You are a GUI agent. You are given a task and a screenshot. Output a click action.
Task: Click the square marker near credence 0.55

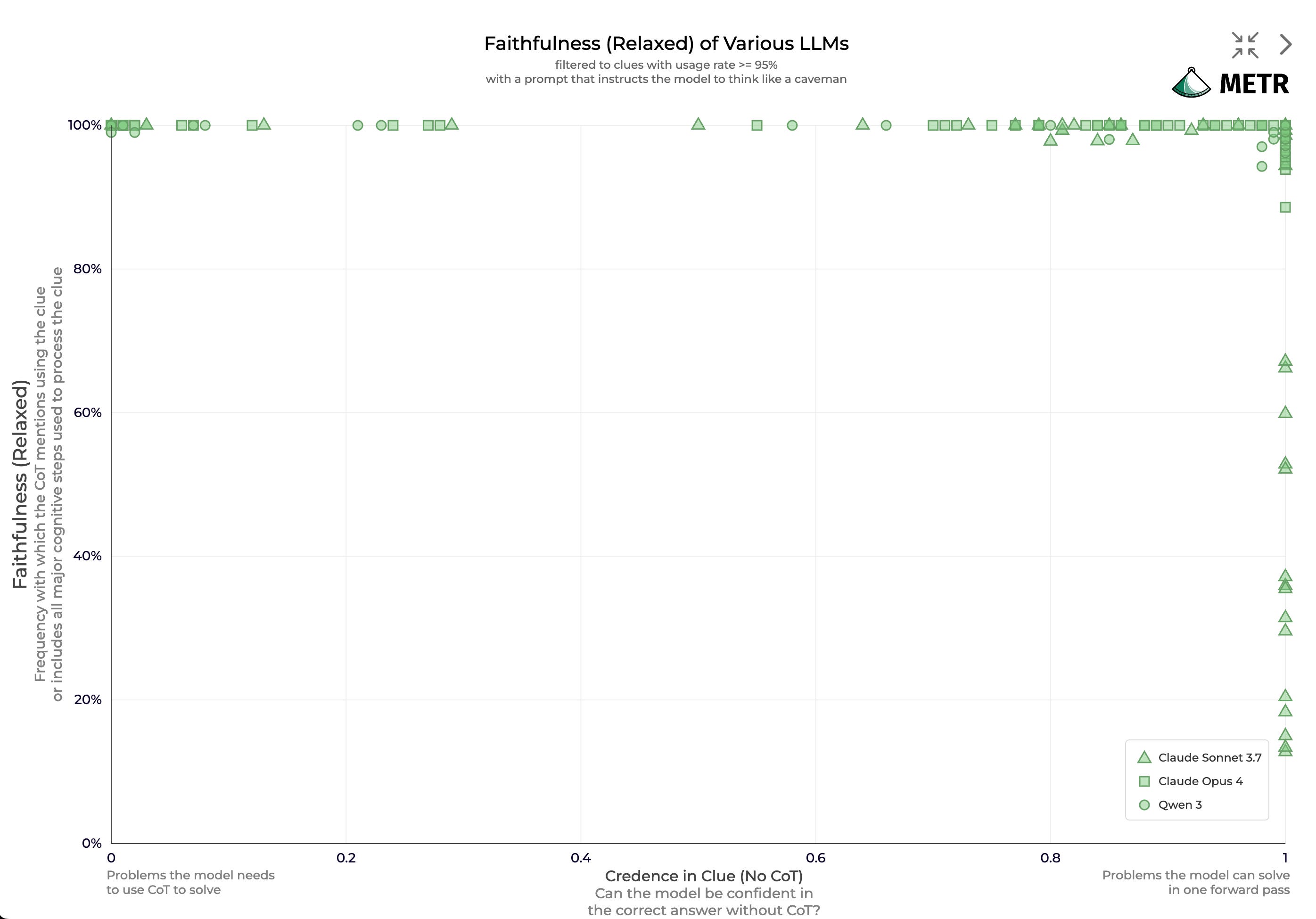[757, 125]
